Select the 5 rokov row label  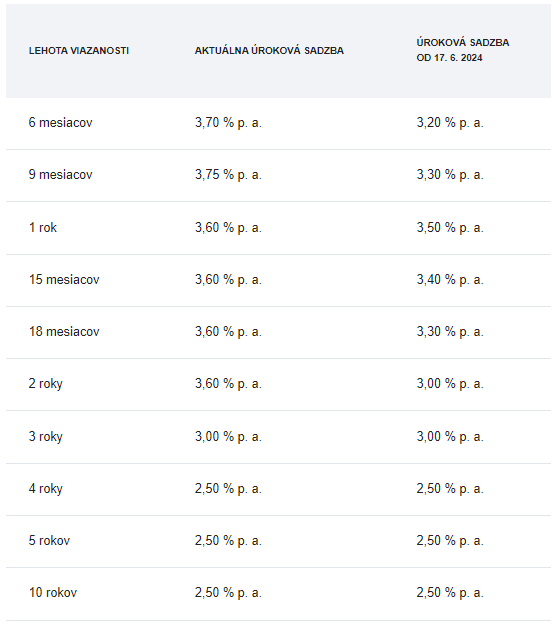coord(49,541)
